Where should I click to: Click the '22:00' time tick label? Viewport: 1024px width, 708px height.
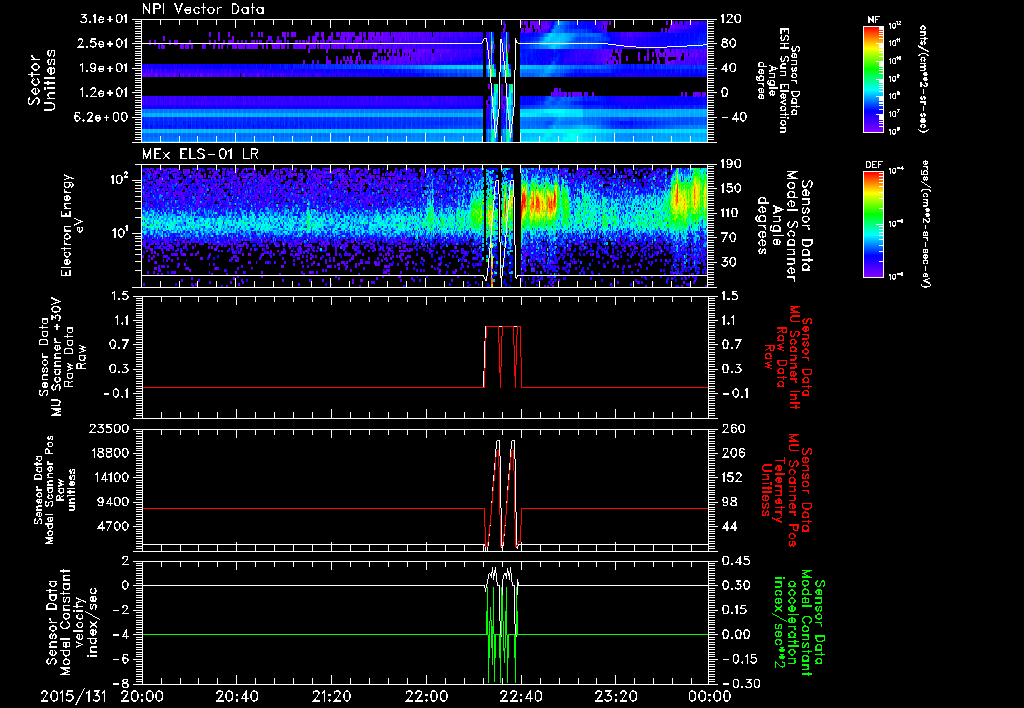[426, 696]
